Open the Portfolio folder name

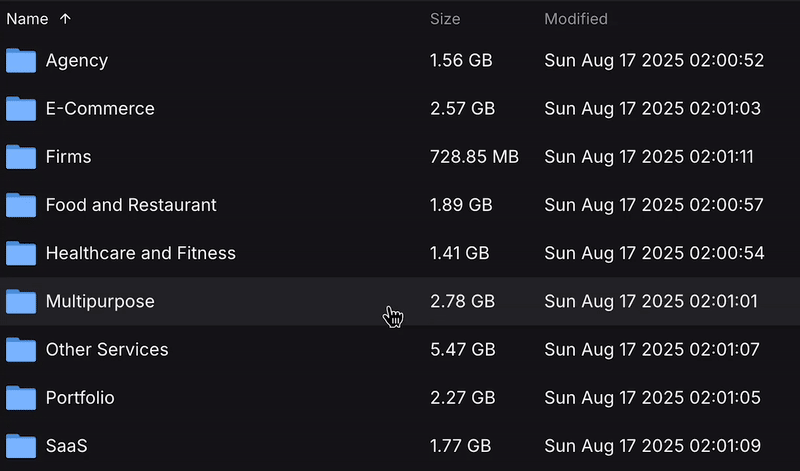click(x=80, y=398)
